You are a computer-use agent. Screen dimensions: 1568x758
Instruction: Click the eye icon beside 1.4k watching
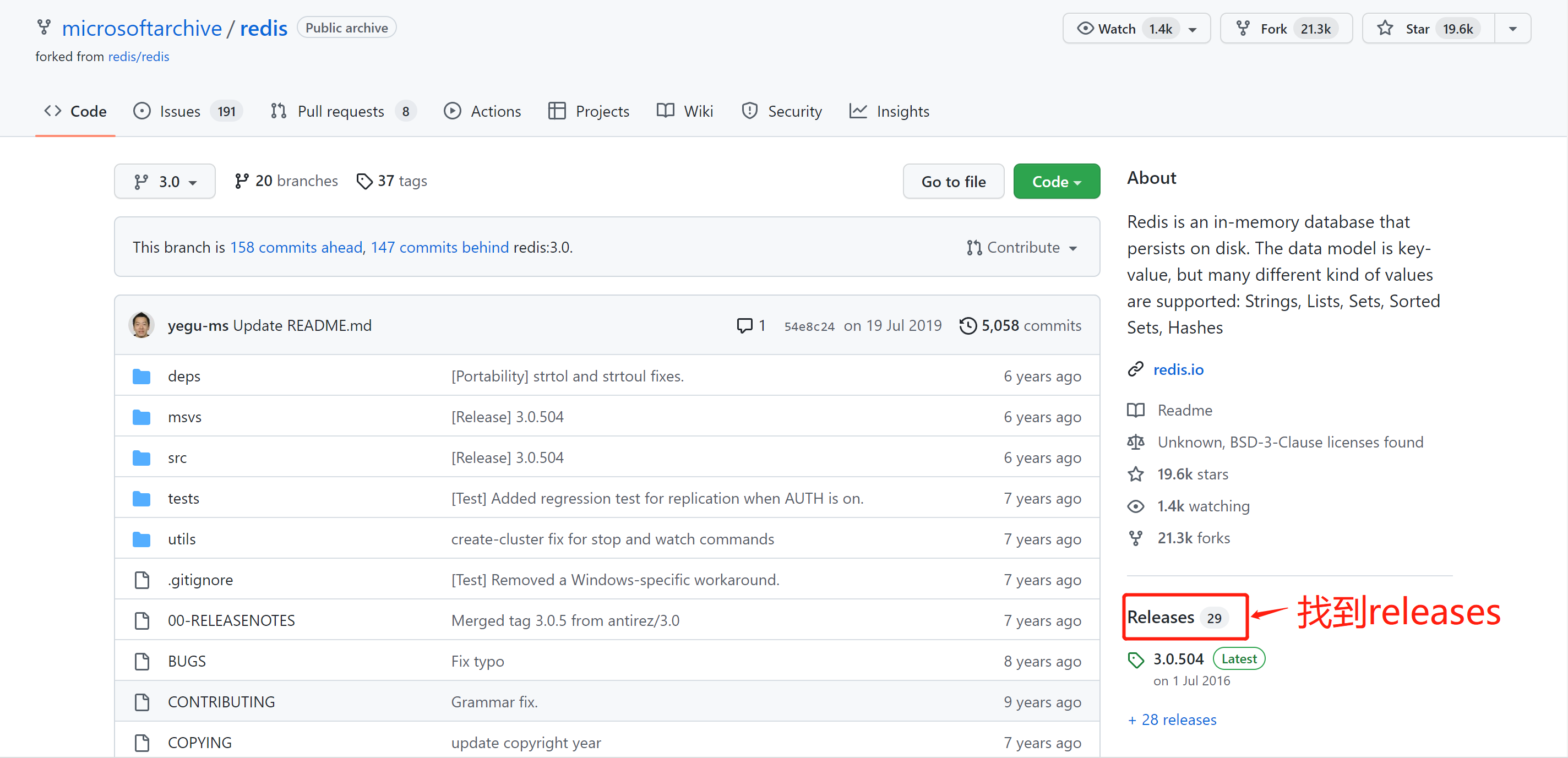[x=1135, y=506]
